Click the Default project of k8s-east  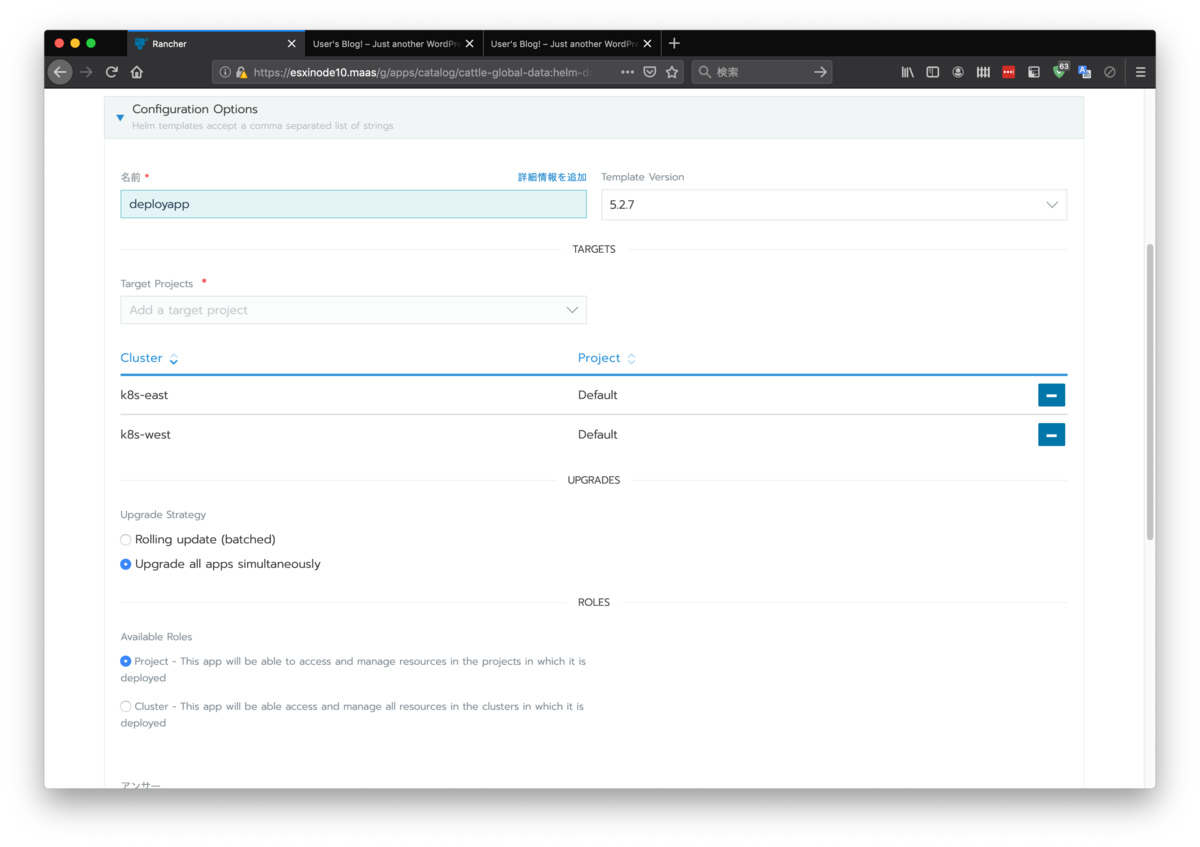coord(598,395)
